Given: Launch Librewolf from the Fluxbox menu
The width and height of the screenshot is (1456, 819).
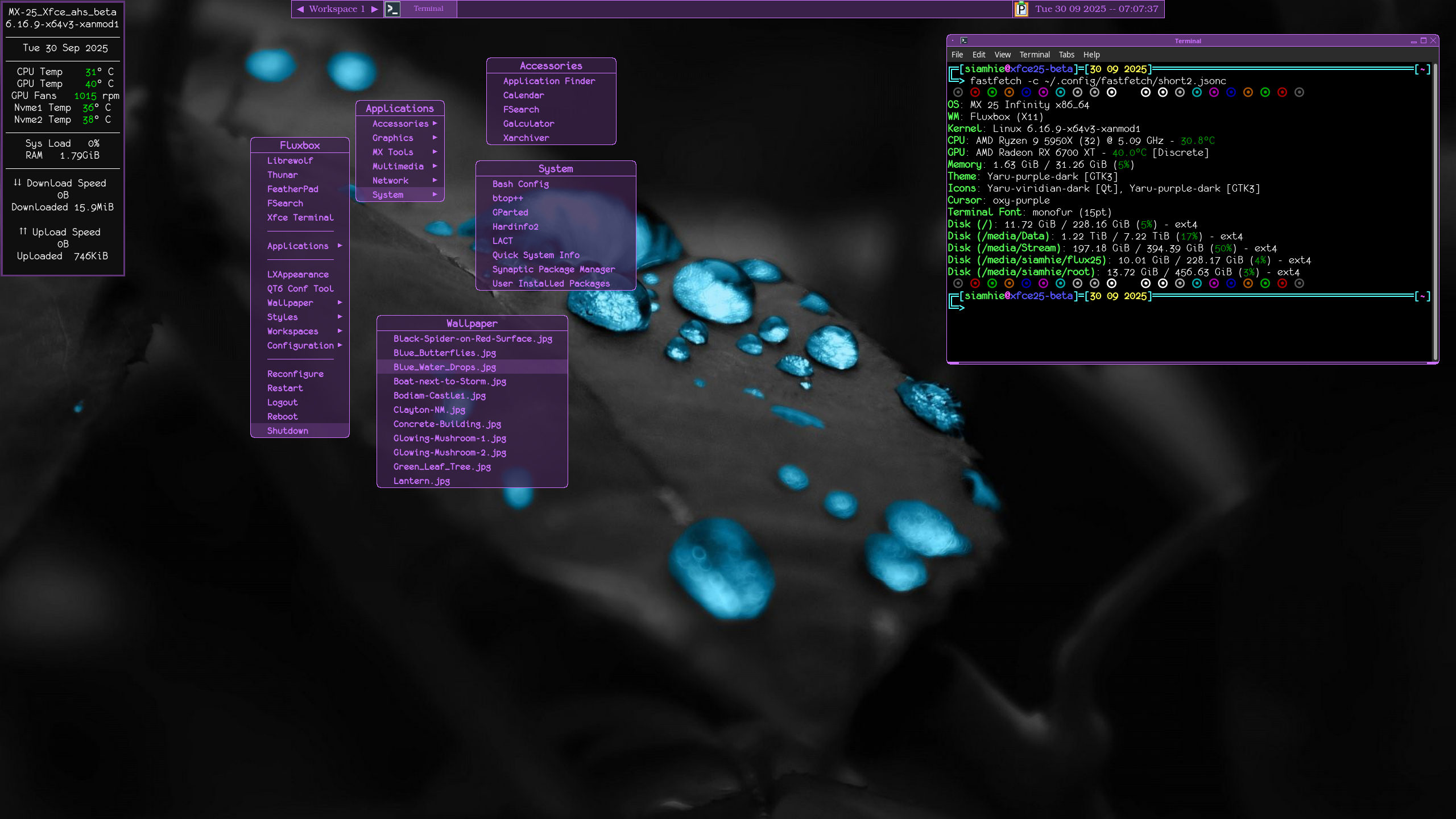Looking at the screenshot, I should pyautogui.click(x=290, y=160).
